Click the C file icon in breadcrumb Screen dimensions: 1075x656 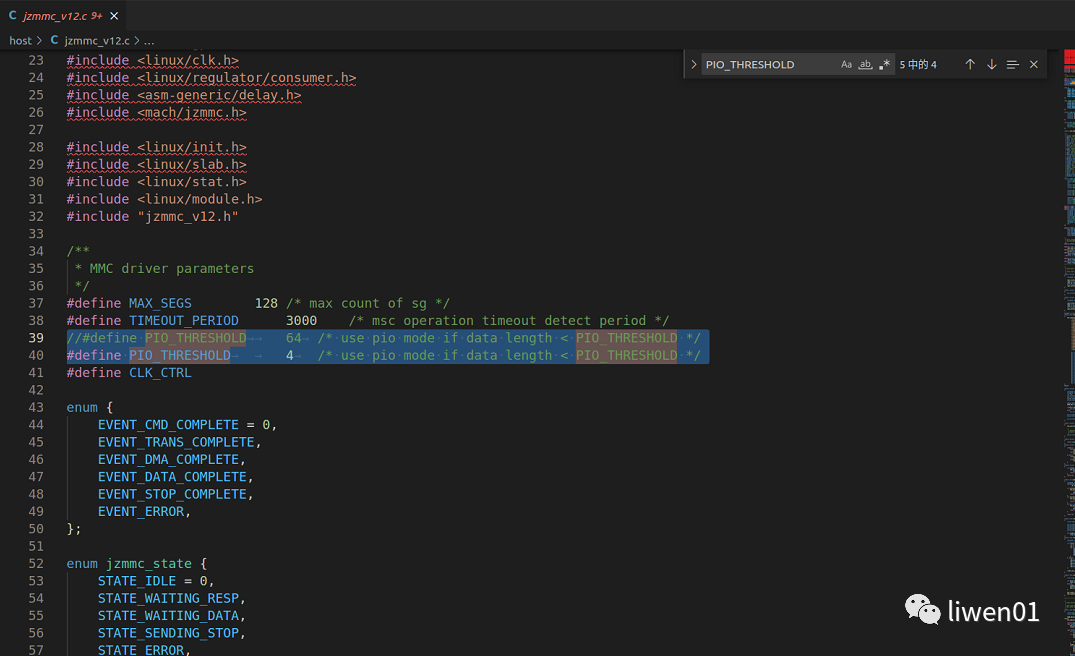pos(54,41)
